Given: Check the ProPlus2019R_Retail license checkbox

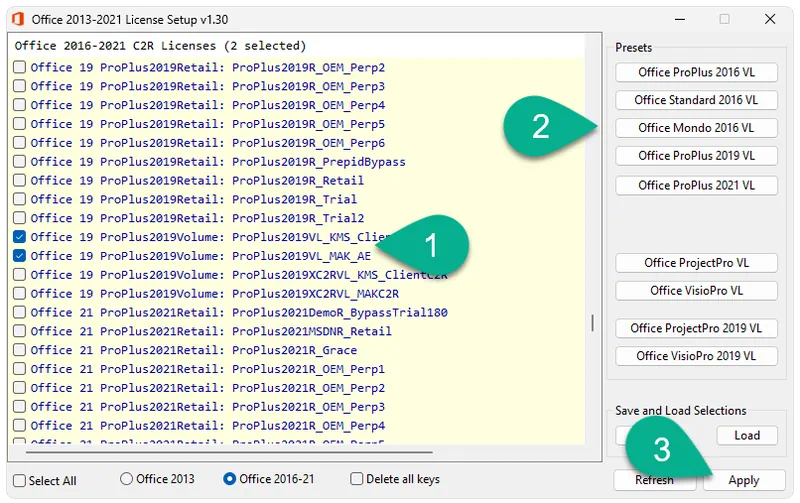Looking at the screenshot, I should click(x=20, y=181).
